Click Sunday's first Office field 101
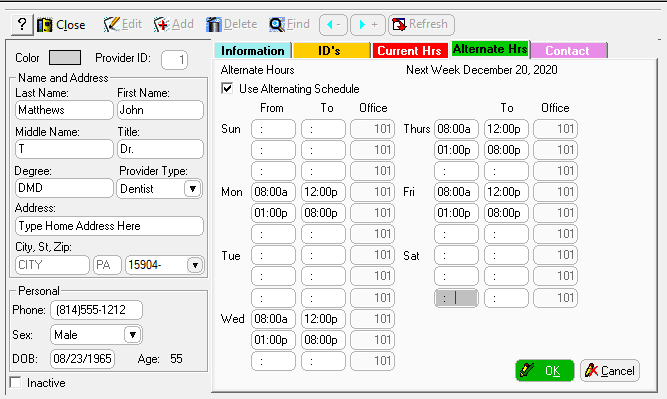 pyautogui.click(x=373, y=129)
